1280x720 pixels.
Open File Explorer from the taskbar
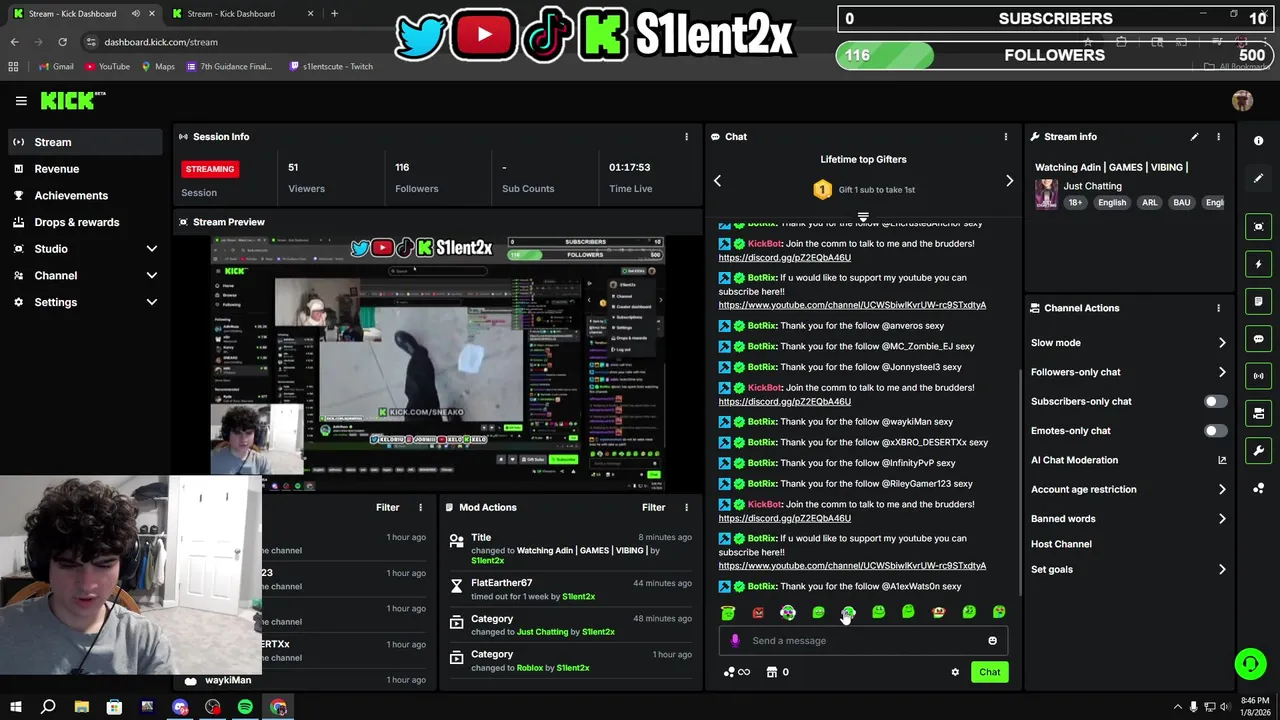coord(82,707)
